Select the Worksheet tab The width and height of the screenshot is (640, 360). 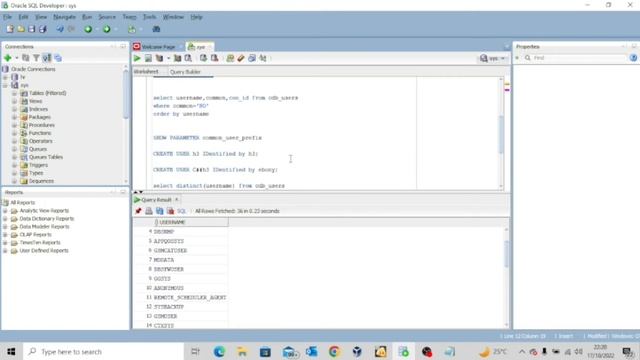(x=146, y=72)
